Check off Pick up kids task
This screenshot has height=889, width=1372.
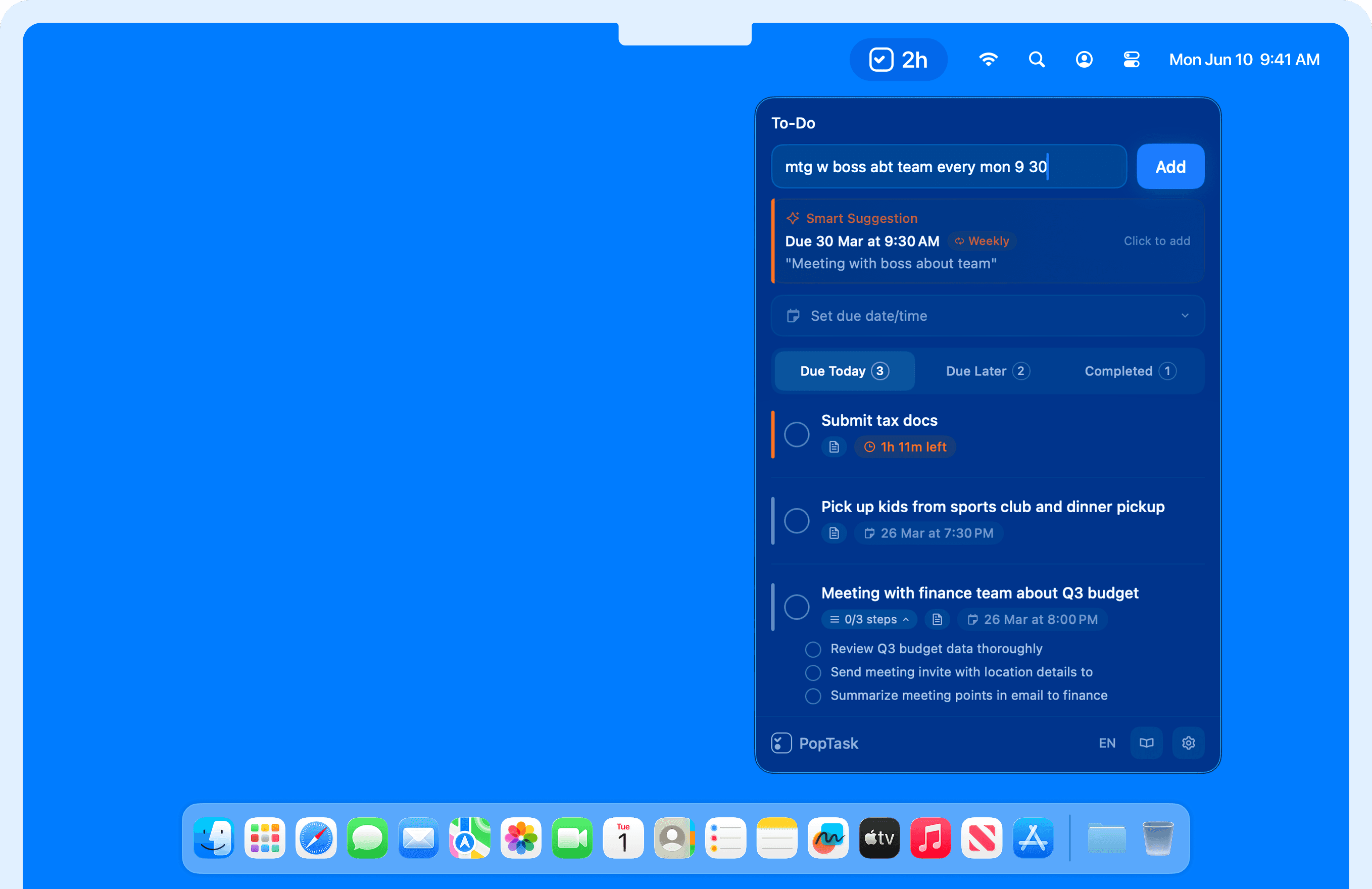pos(797,521)
